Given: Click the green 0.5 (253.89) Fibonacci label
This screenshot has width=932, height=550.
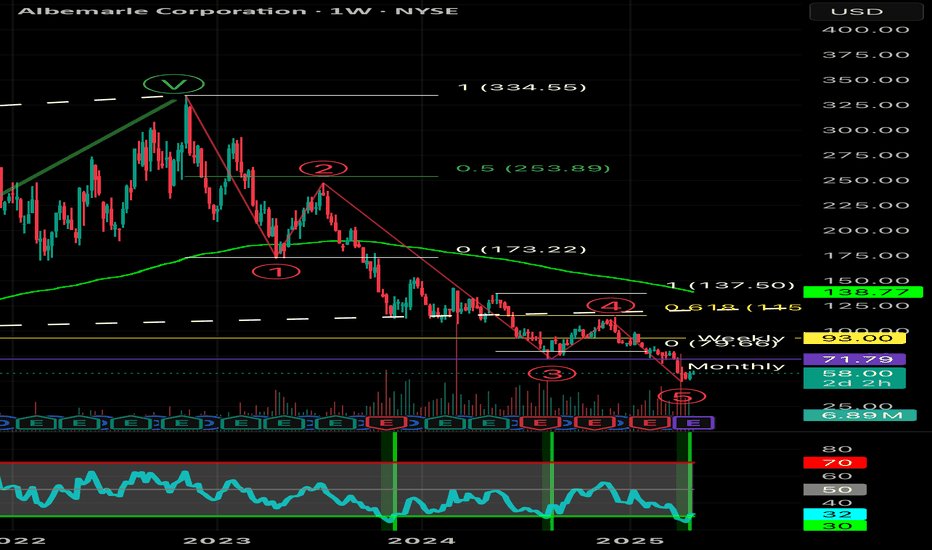Looking at the screenshot, I should point(533,168).
